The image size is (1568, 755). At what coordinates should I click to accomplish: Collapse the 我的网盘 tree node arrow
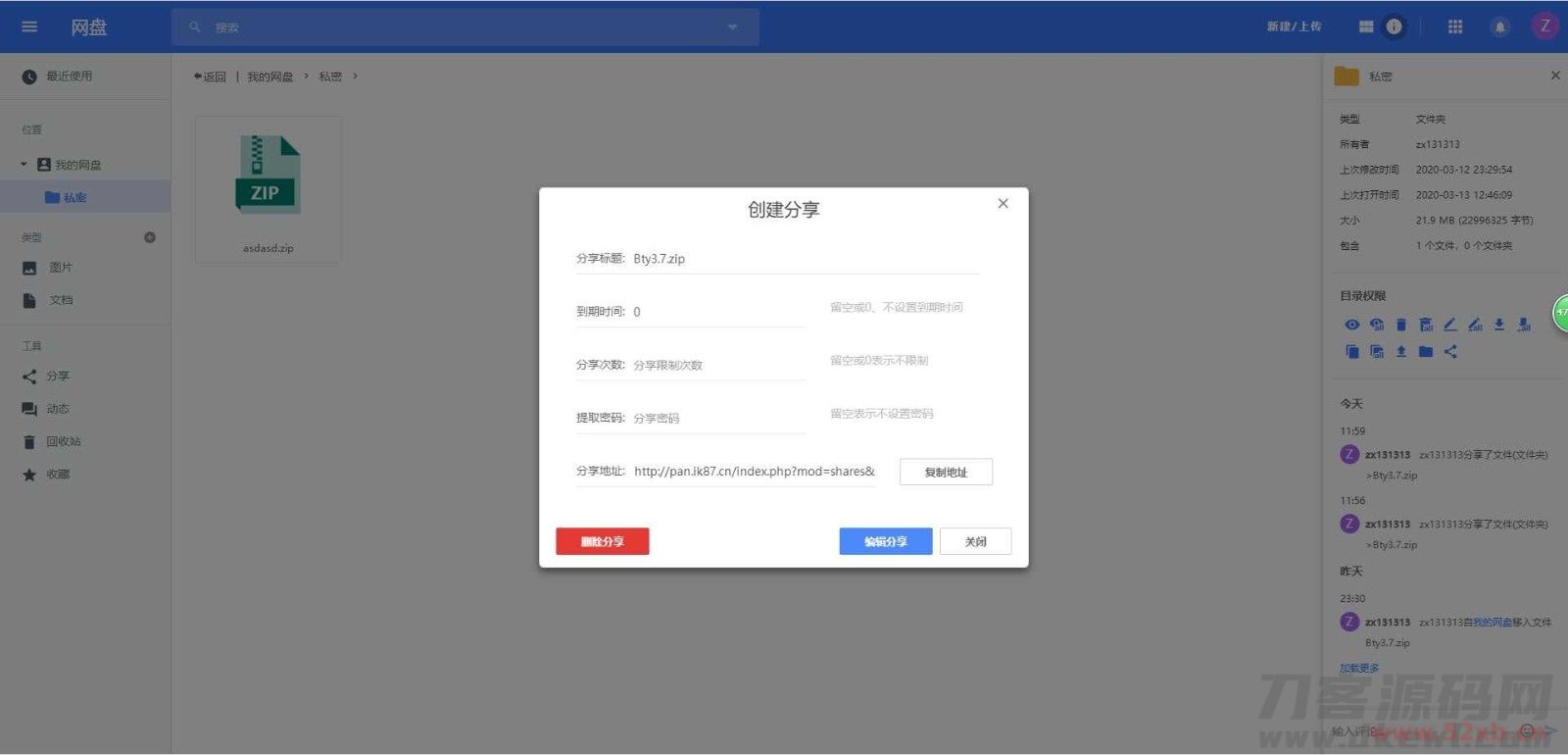click(x=24, y=165)
